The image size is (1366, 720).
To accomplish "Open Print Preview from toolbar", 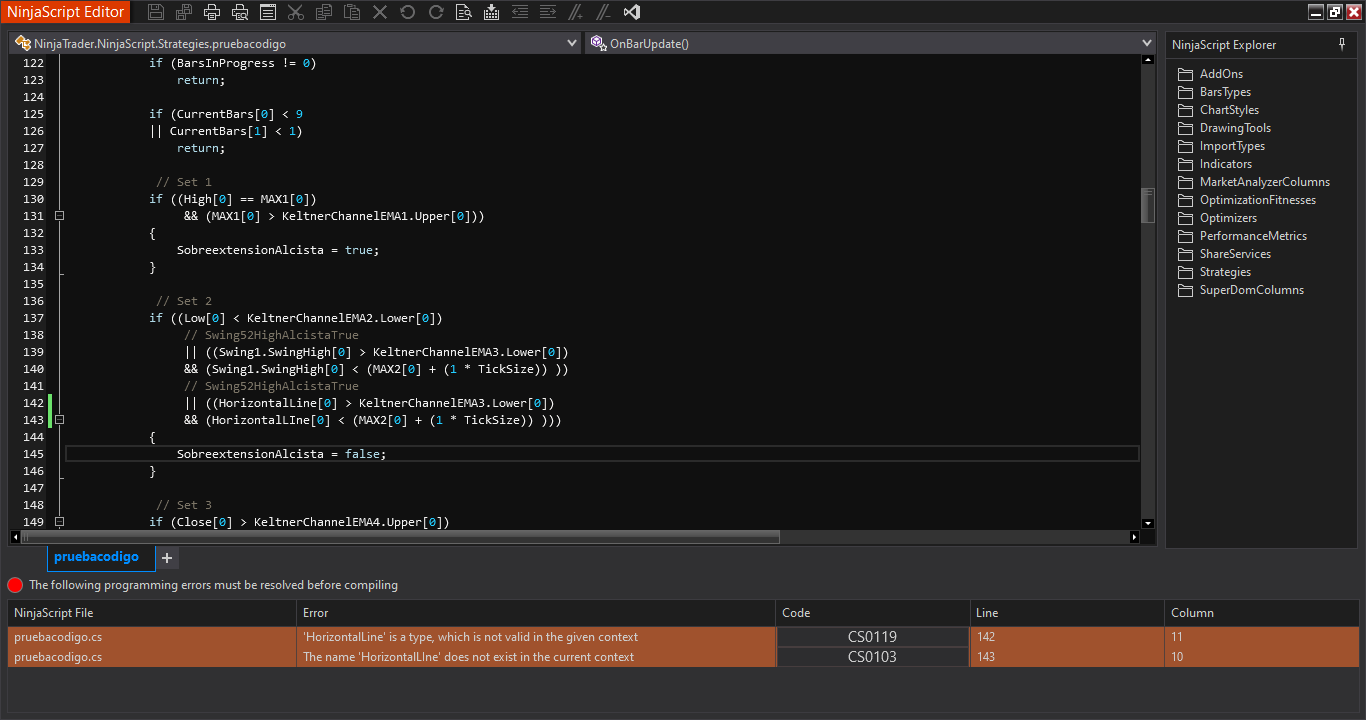I will pos(240,12).
